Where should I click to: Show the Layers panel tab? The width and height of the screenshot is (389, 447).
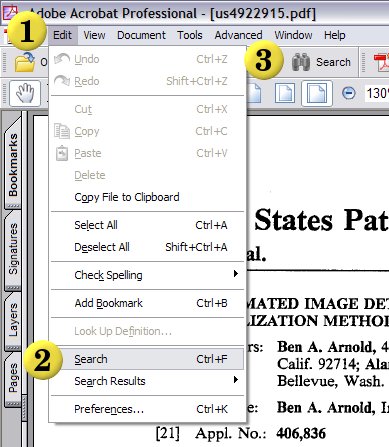(x=13, y=320)
